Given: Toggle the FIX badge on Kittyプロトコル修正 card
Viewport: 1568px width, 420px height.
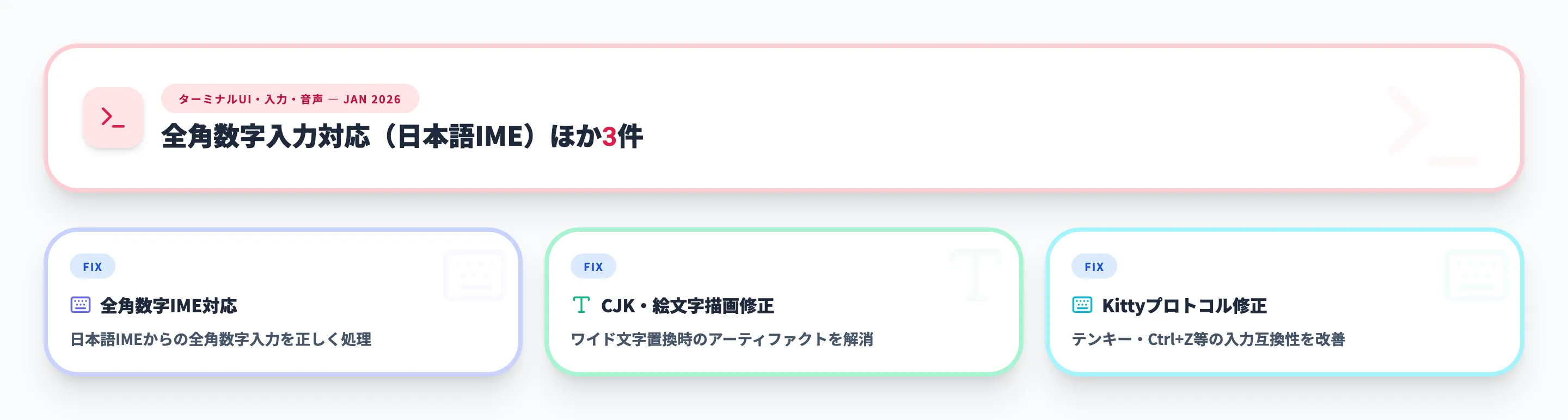Looking at the screenshot, I should (x=1094, y=266).
